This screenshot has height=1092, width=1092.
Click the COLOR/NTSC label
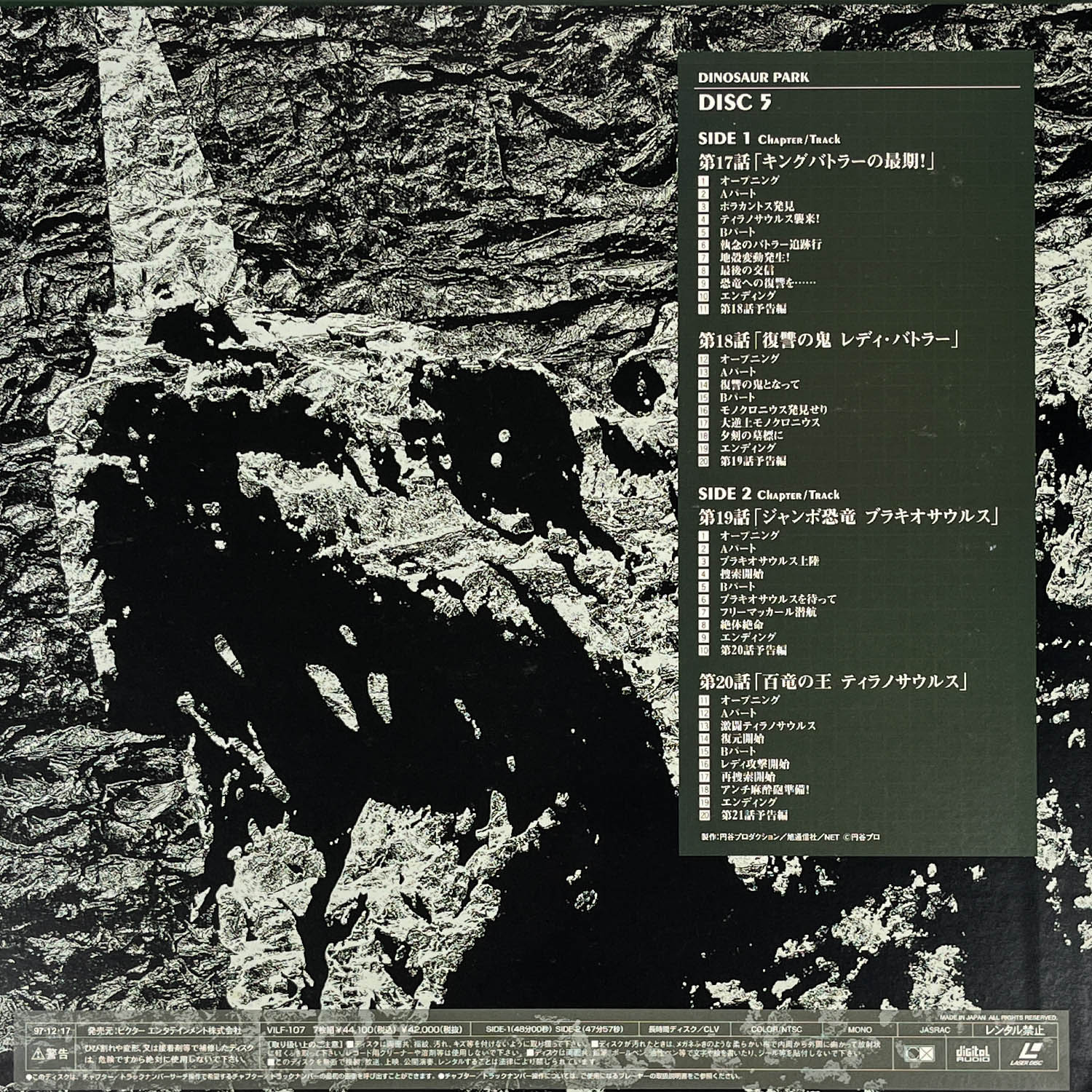pyautogui.click(x=776, y=1030)
